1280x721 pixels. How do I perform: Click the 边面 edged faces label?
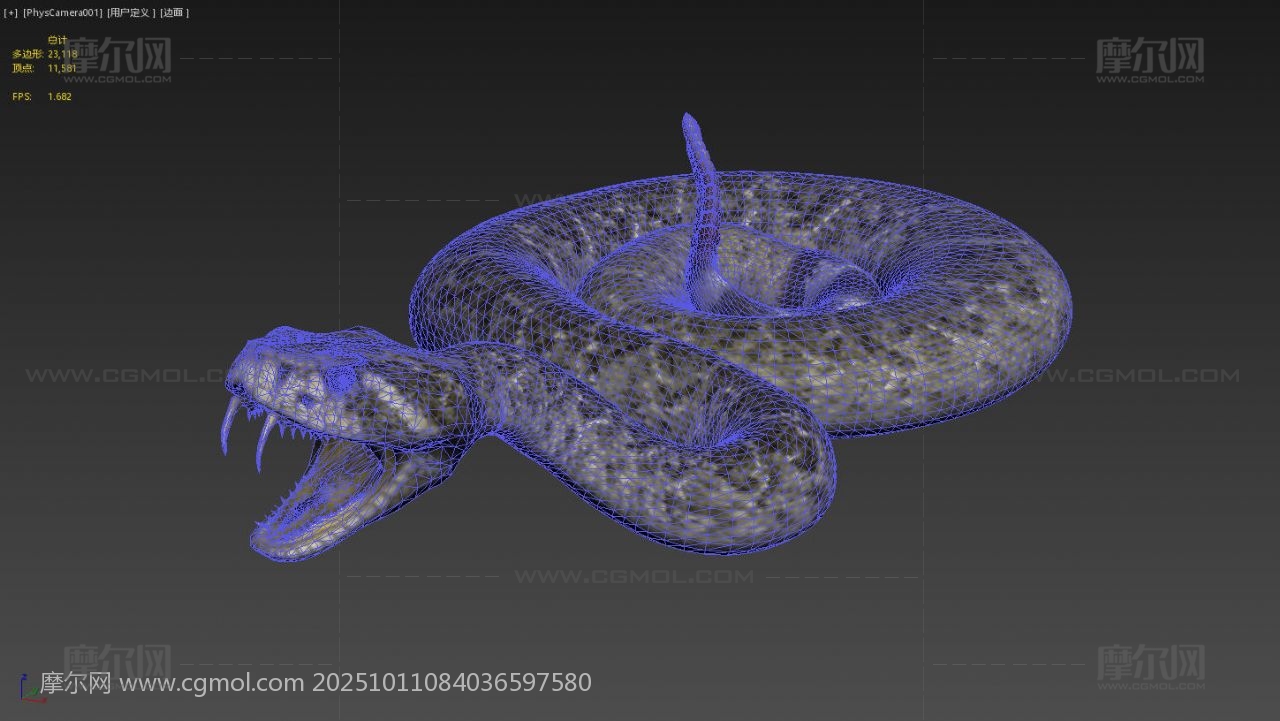coord(174,13)
